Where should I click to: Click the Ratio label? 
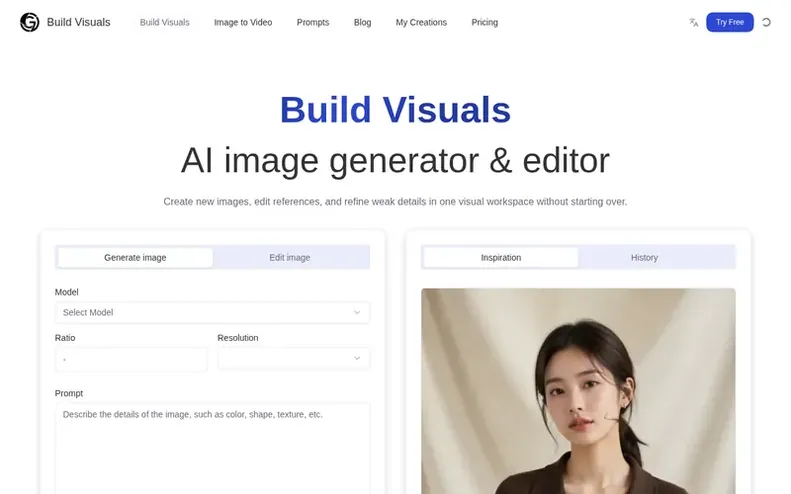click(x=65, y=338)
